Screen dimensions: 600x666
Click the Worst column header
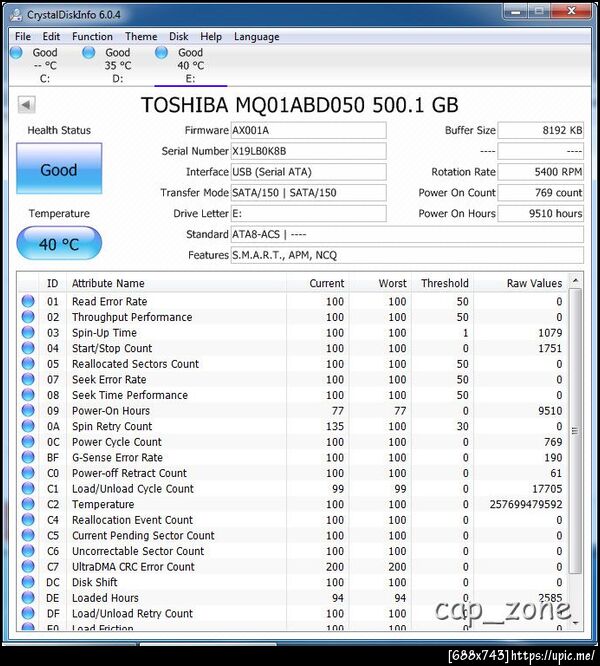point(380,283)
